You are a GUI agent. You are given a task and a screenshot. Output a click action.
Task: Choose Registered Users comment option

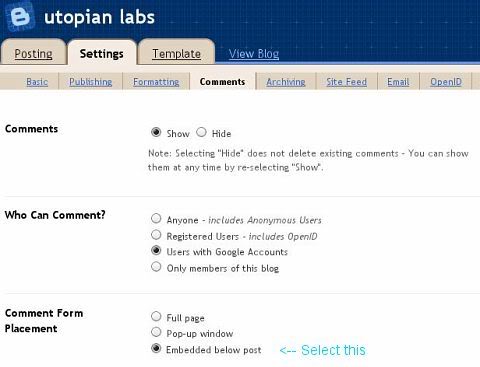pyautogui.click(x=156, y=235)
